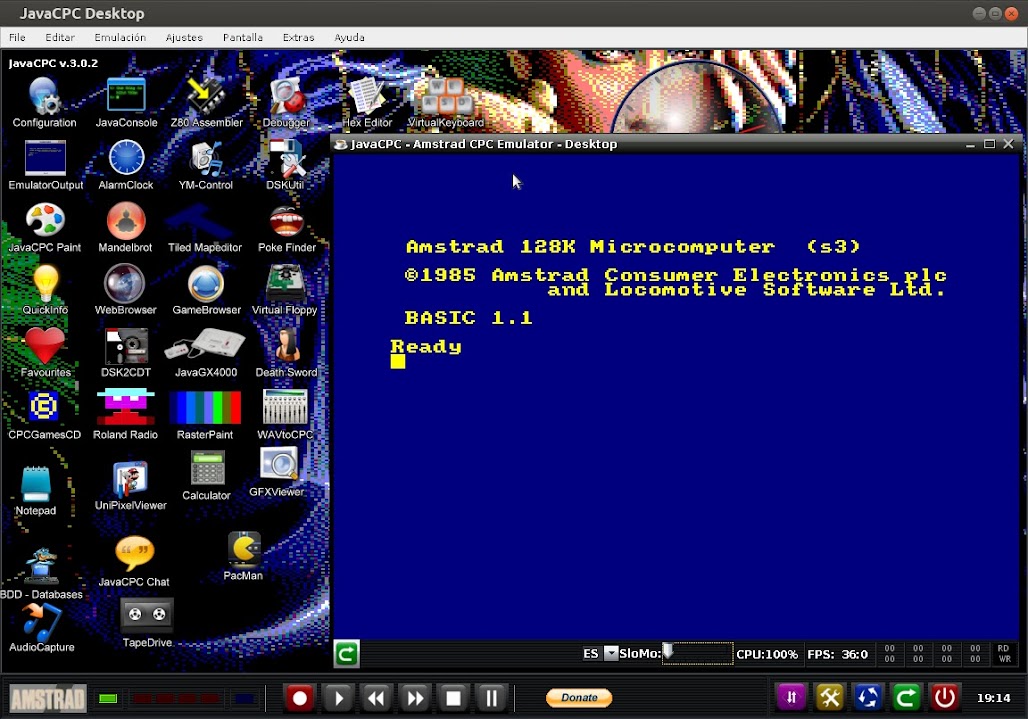Open the Emulación menu
The height and width of the screenshot is (719, 1028).
120,37
